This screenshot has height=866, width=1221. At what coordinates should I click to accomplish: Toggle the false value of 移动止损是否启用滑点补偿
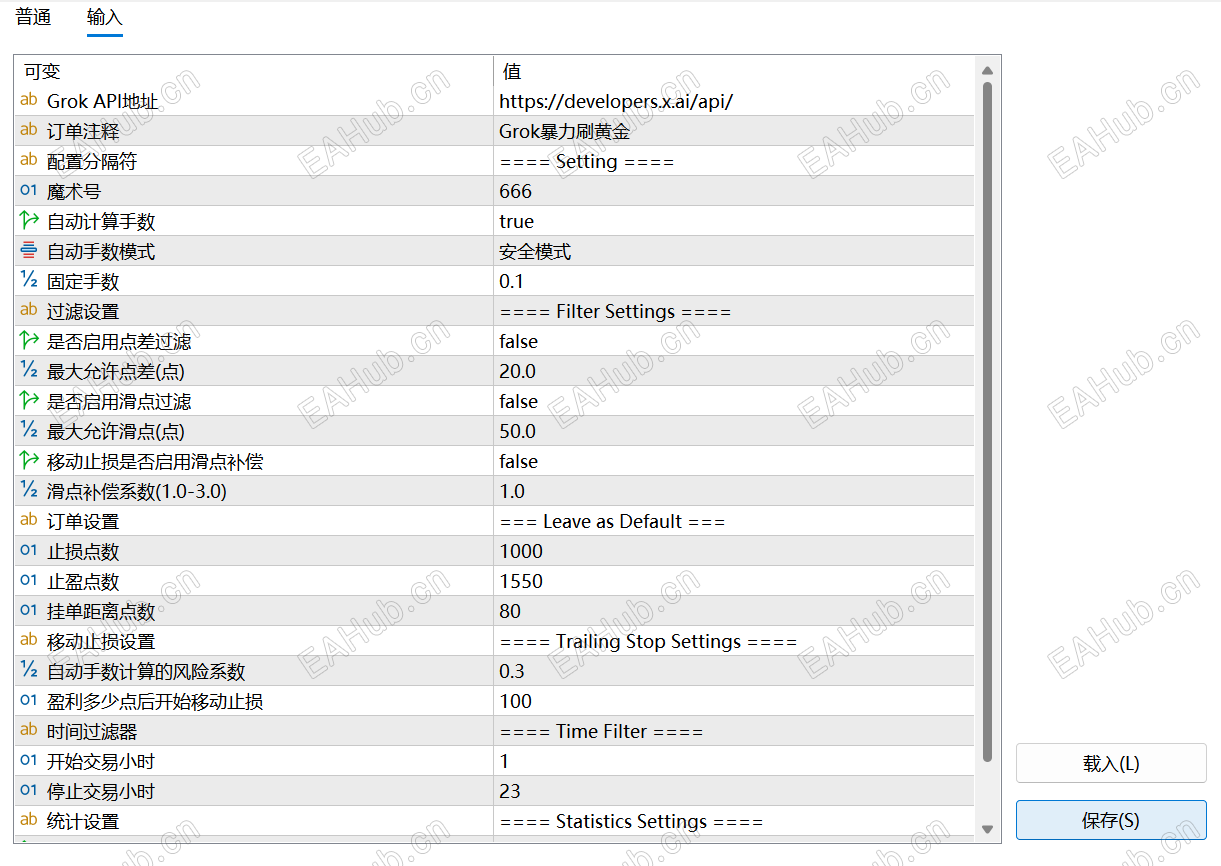pos(734,461)
